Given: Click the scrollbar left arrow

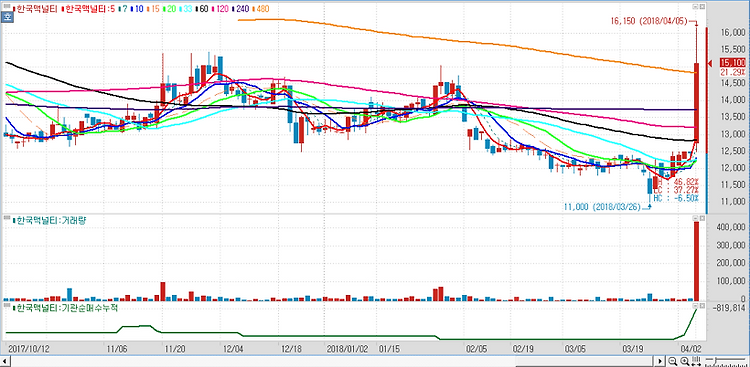Looking at the screenshot, I should pyautogui.click(x=5, y=361).
